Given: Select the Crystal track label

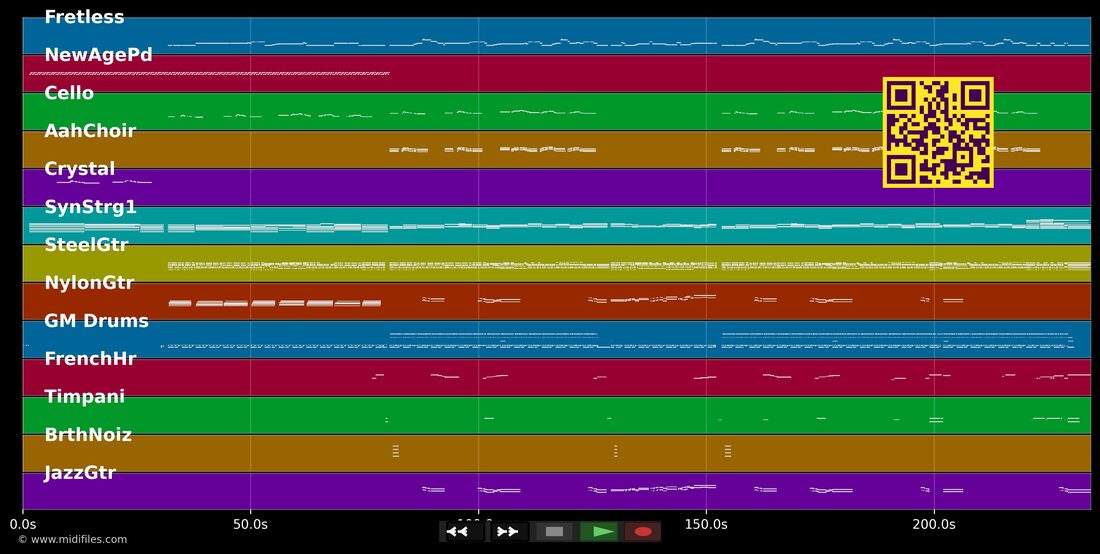Looking at the screenshot, I should tap(79, 169).
